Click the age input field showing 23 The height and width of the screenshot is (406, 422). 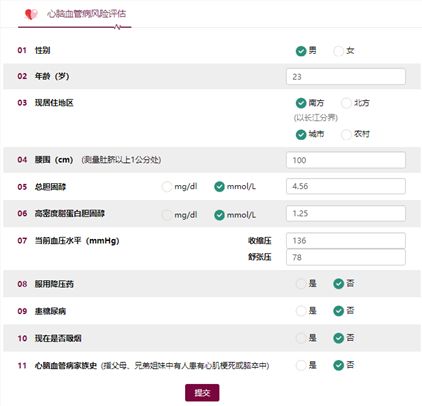tap(346, 77)
